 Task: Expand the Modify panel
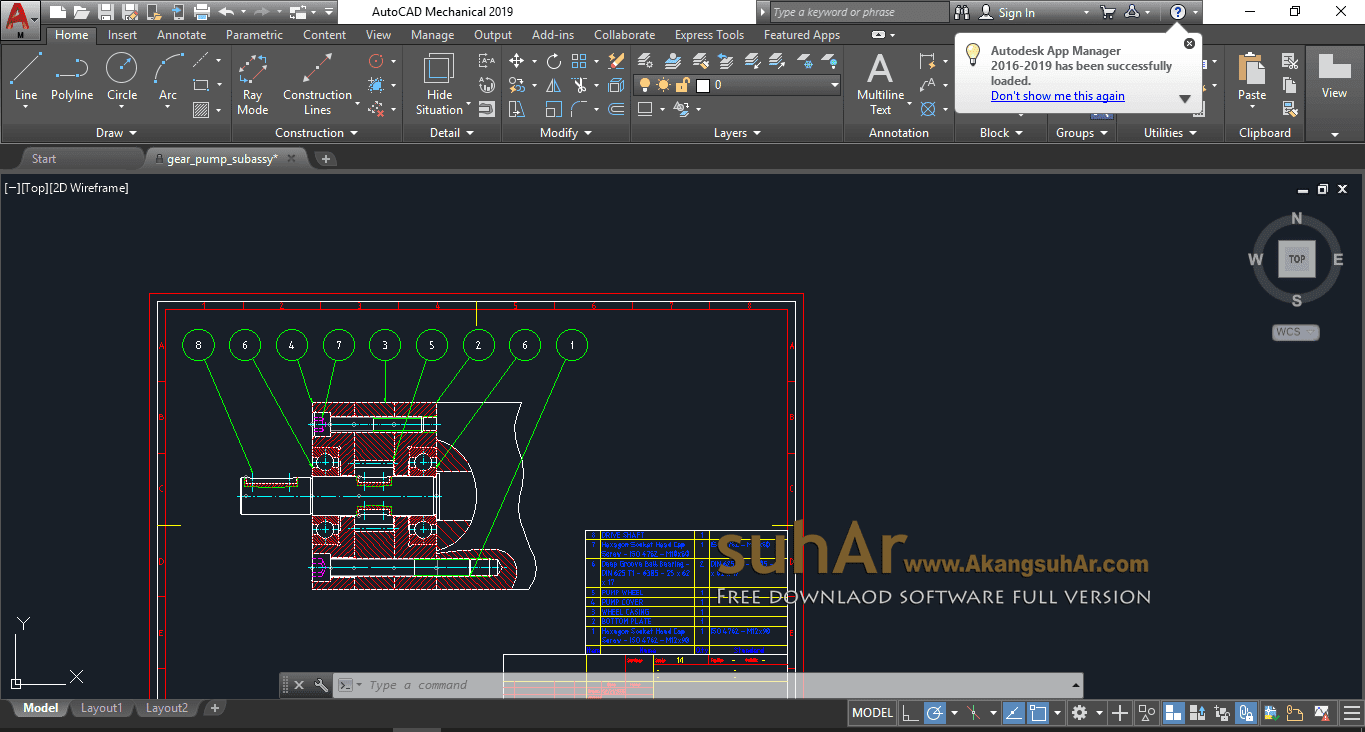pos(566,133)
